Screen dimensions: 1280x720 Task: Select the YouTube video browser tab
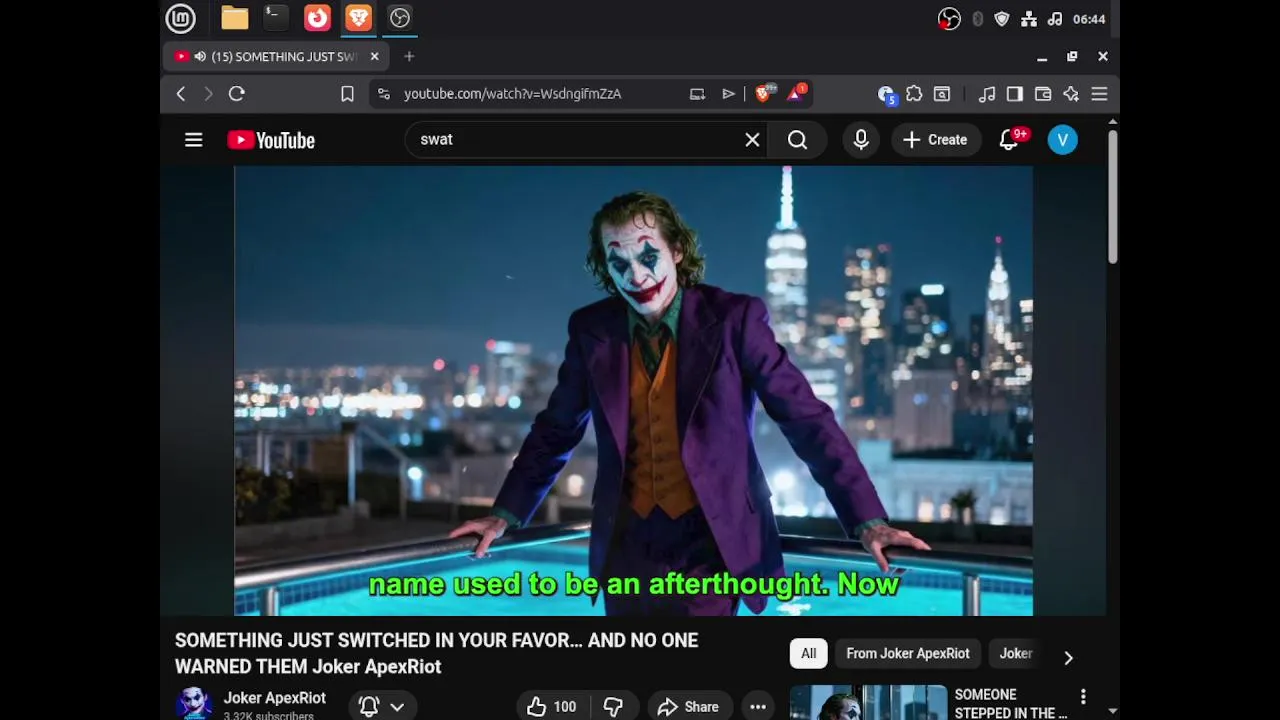click(275, 57)
